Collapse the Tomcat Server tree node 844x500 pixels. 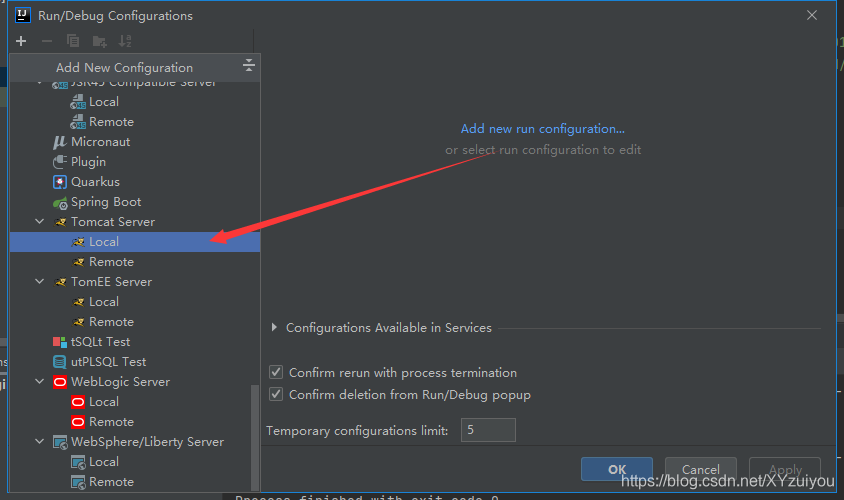point(39,221)
